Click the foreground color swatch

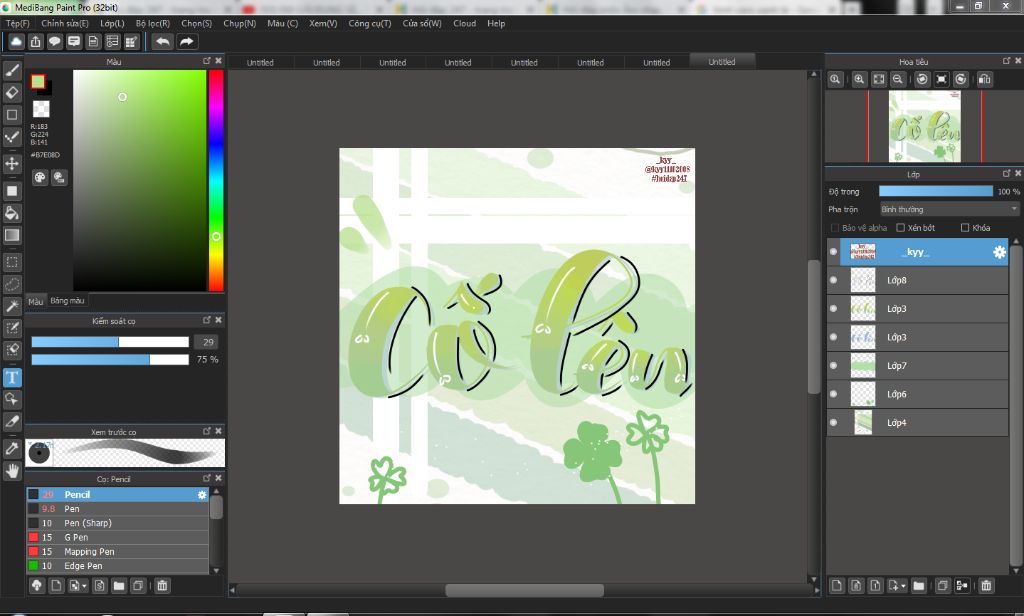point(38,82)
